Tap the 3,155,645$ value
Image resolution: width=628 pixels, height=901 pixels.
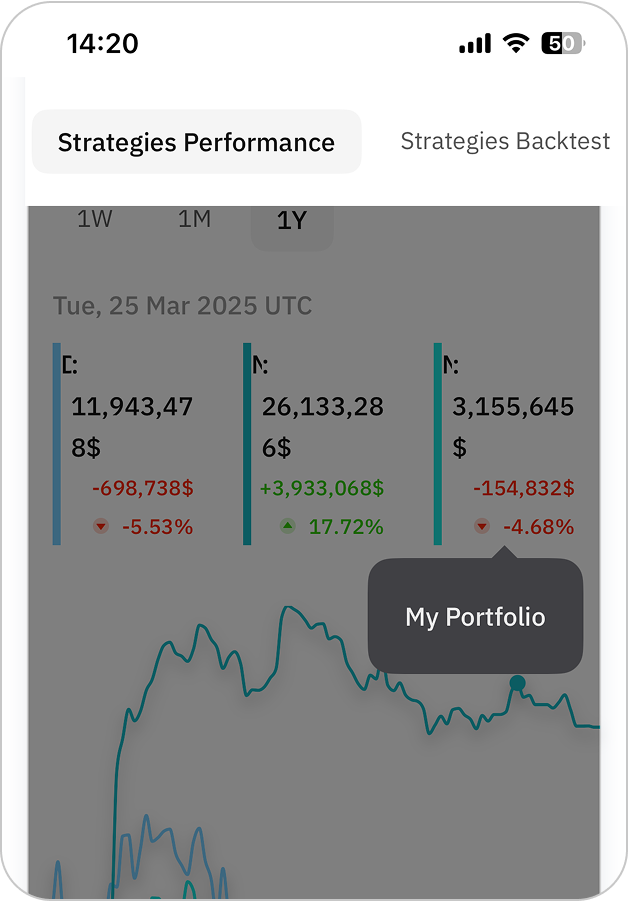tap(513, 426)
